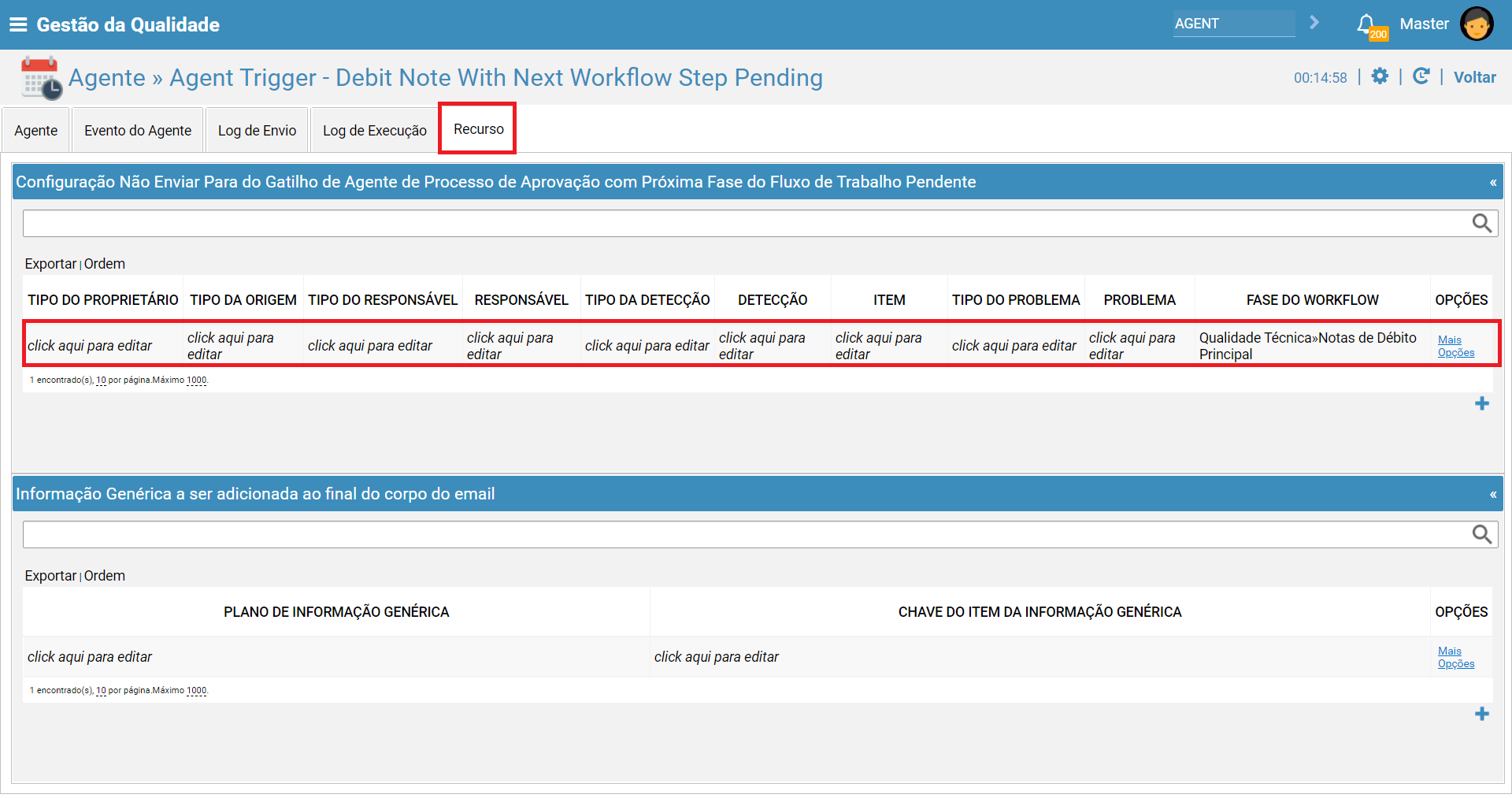This screenshot has width=1512, height=798.
Task: Click the Informação Genérica search box
Action: pyautogui.click(x=747, y=535)
